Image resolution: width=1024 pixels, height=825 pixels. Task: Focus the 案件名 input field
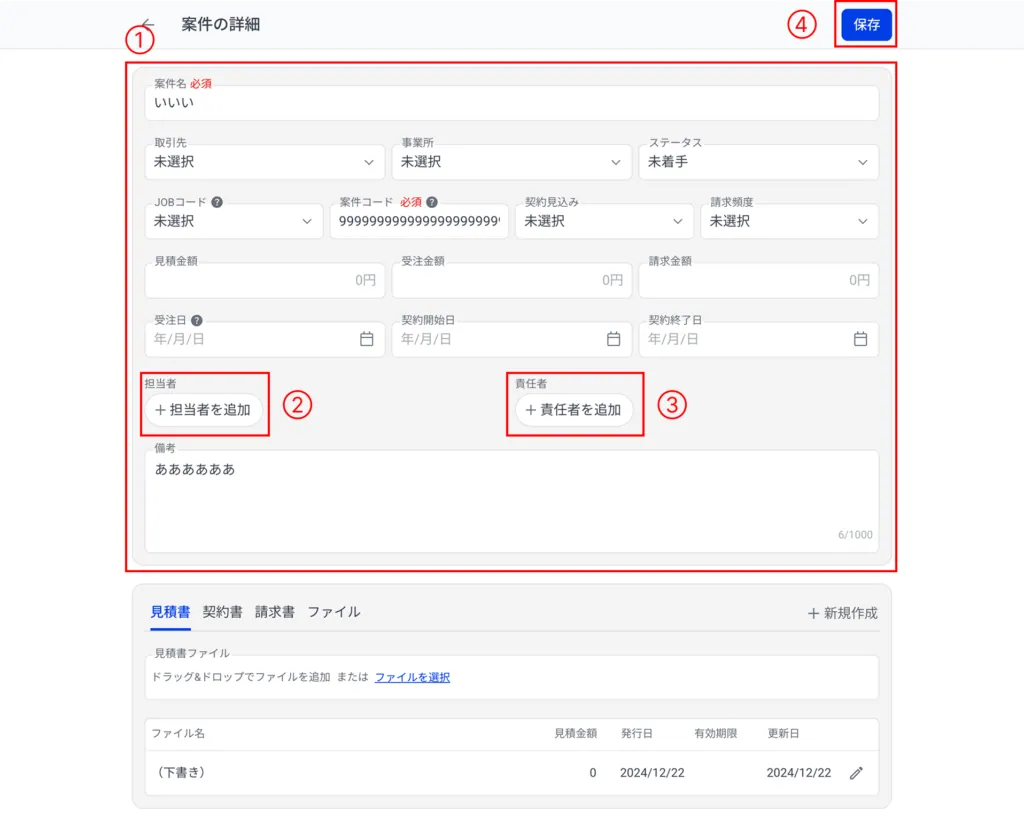[x=511, y=103]
